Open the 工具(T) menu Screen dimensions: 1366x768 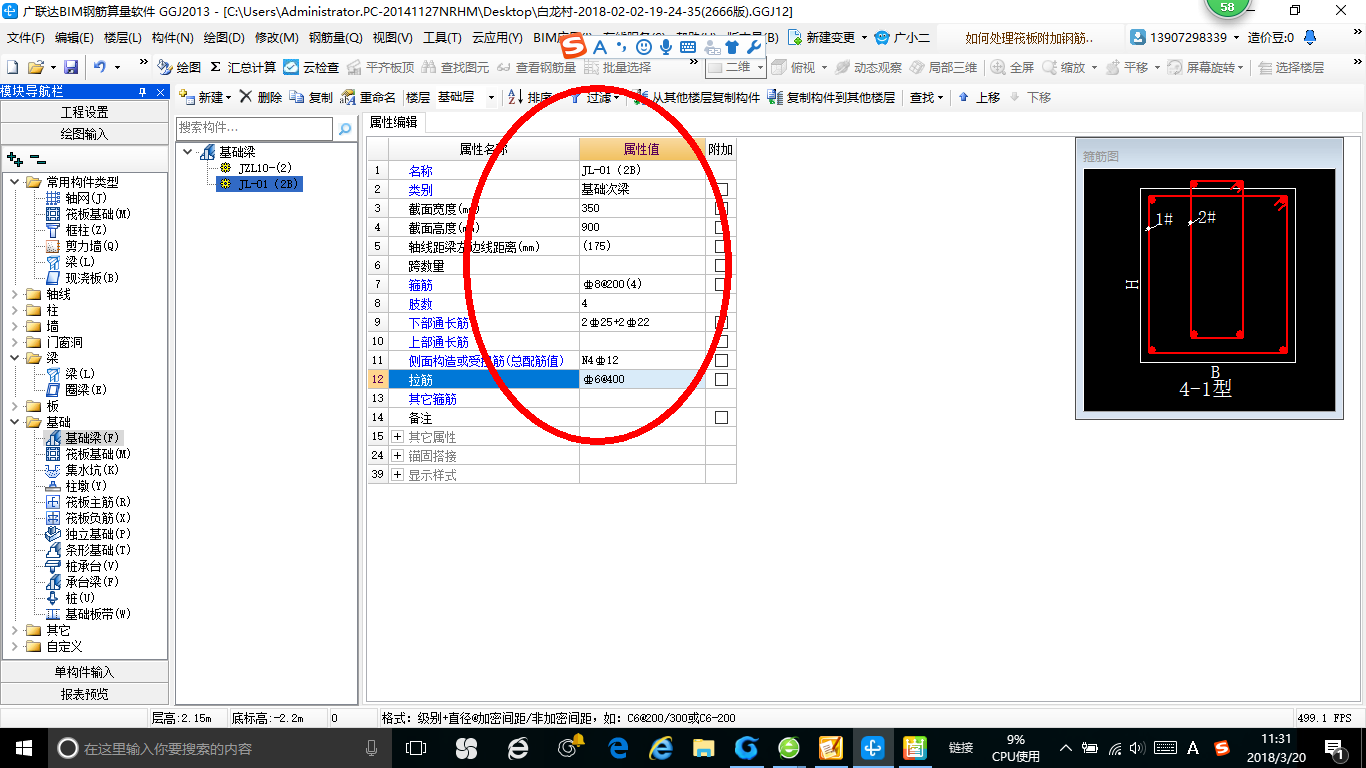(x=442, y=37)
